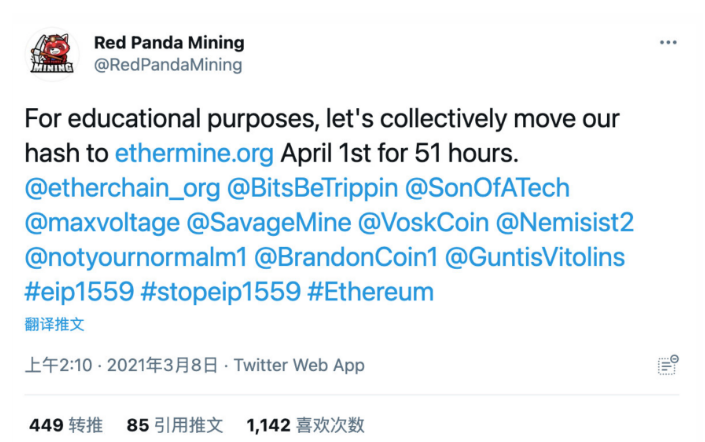Open @SonOfATech profile mention
Viewport: 705px width, 442px height.
pos(487,188)
